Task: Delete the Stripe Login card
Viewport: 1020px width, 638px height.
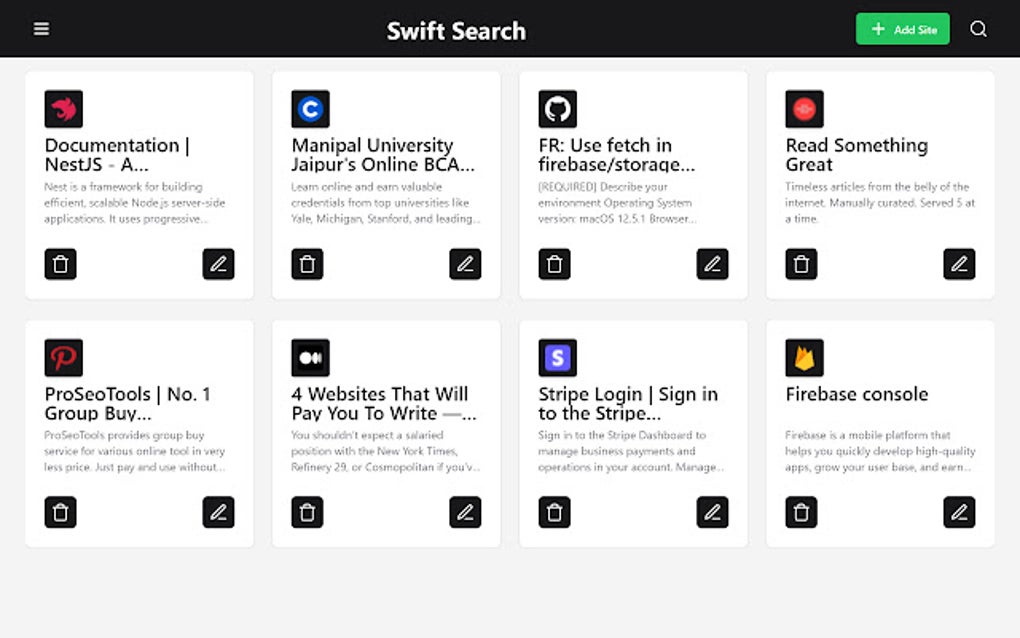Action: [554, 512]
